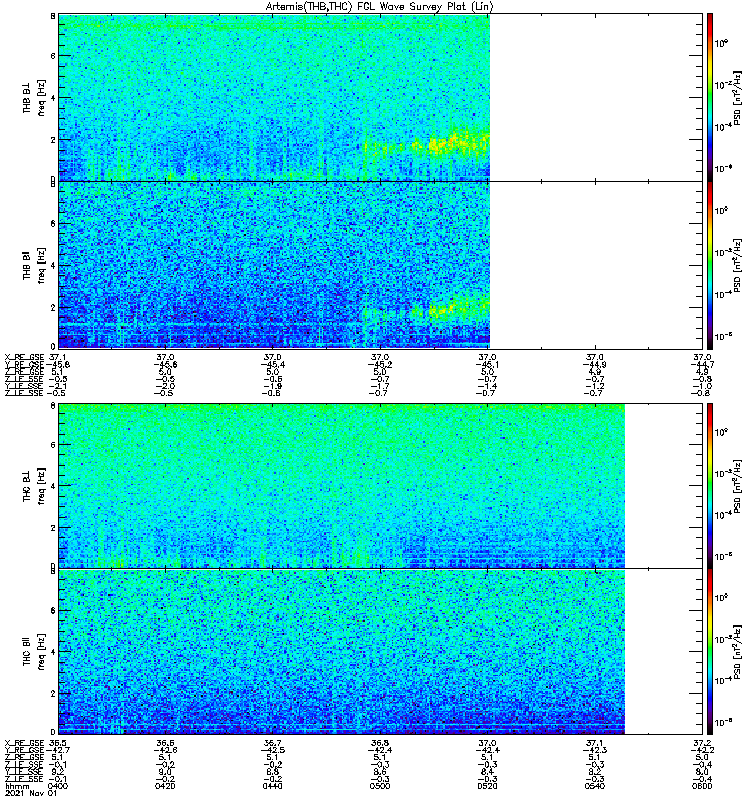Image resolution: width=750 pixels, height=800 pixels.
Task: Click the X_RE_GSE row label under THC panels
Action: [x=24, y=743]
